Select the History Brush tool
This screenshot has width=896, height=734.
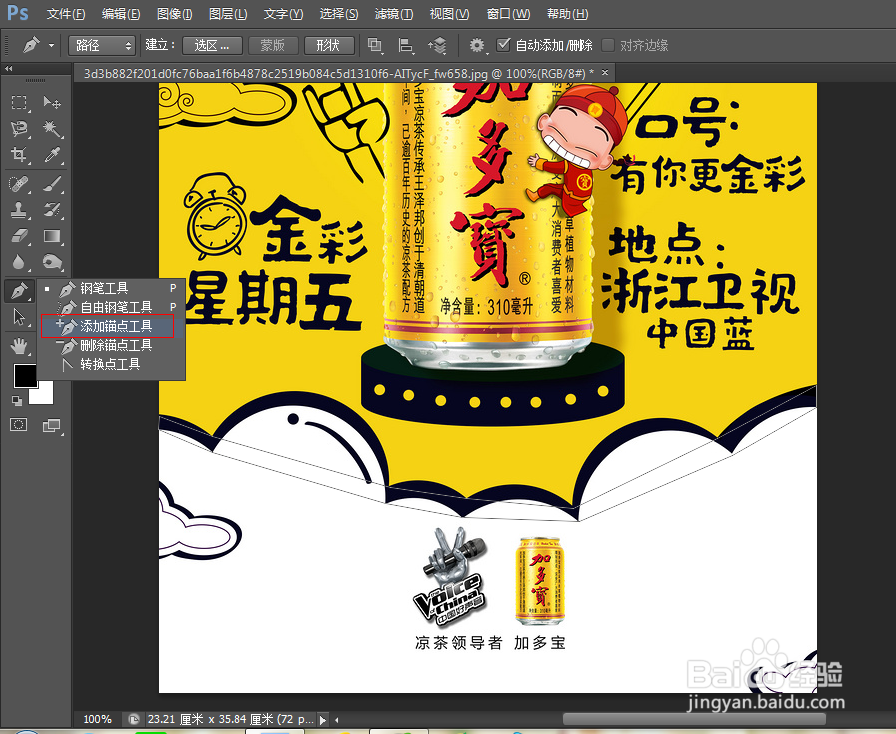pos(52,210)
